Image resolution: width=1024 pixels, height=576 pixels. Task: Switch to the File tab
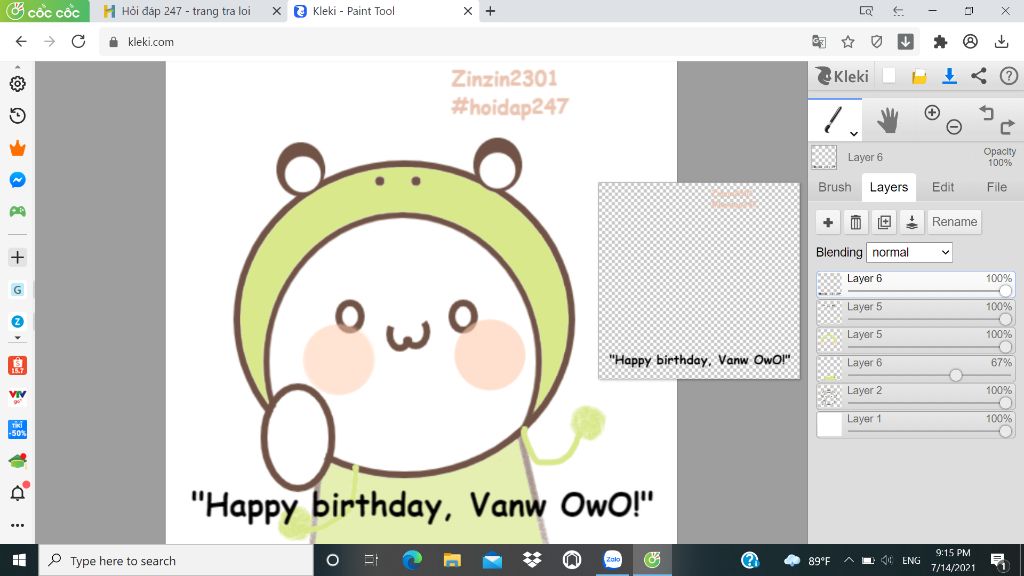[997, 187]
